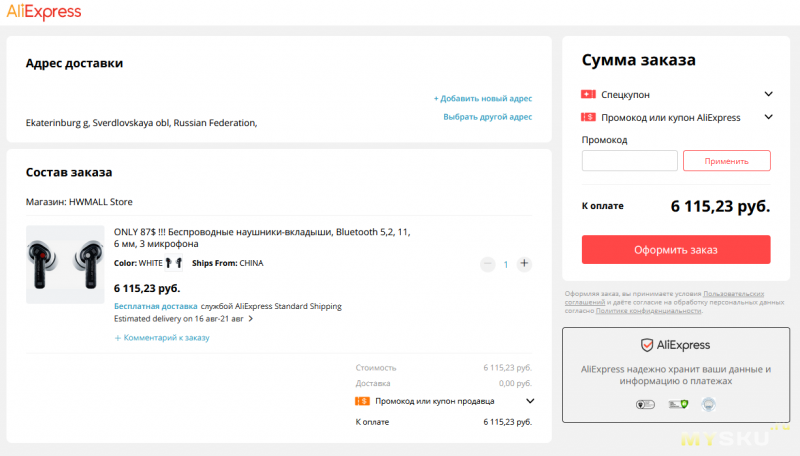The width and height of the screenshot is (800, 456).
Task: Select the WHITE color variant swatch
Action: [173, 263]
